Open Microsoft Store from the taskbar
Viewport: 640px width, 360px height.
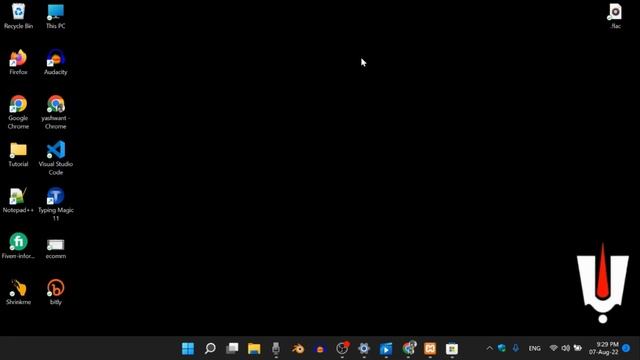pyautogui.click(x=452, y=348)
